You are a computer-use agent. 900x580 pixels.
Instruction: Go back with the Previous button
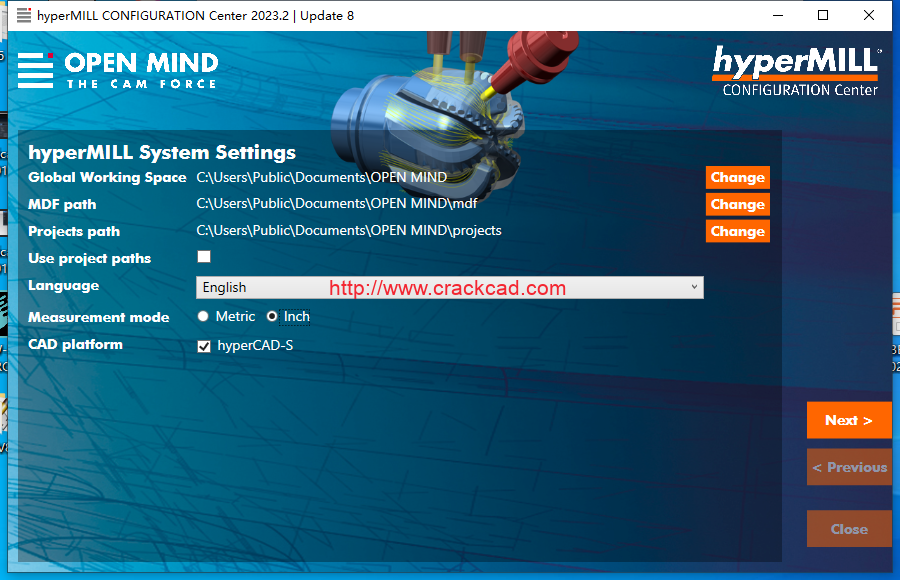(x=849, y=467)
